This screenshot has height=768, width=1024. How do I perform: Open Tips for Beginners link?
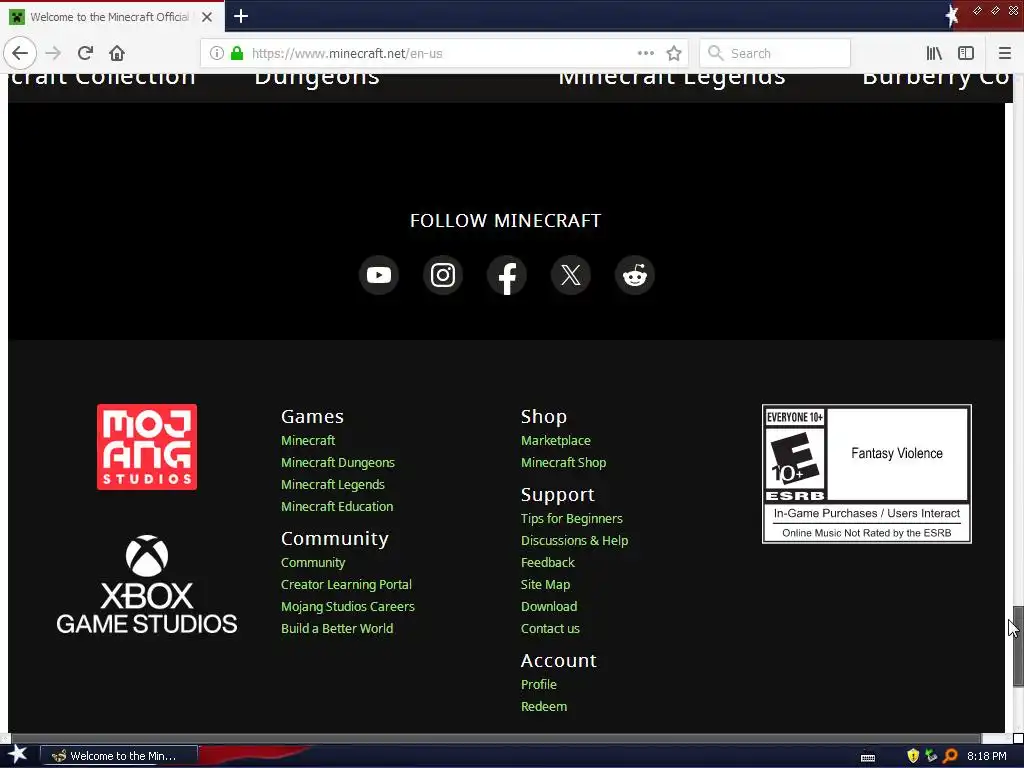click(x=571, y=519)
